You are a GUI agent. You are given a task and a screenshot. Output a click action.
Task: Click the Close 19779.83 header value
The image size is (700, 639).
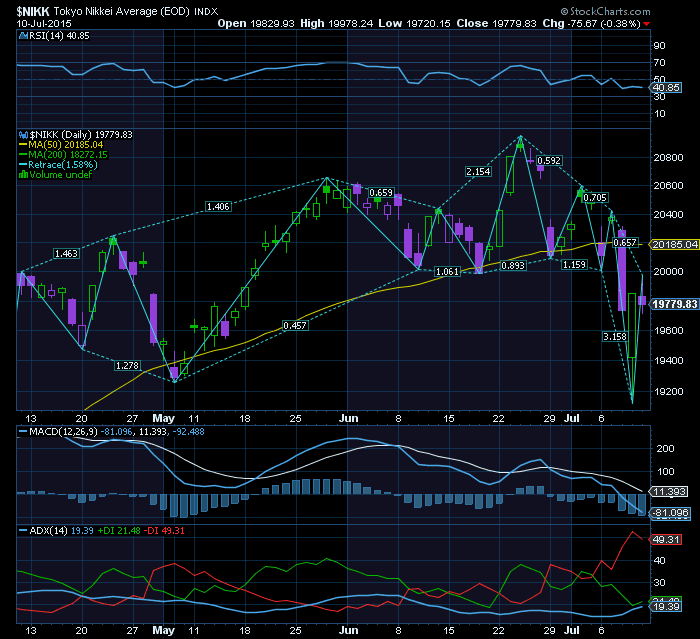(x=496, y=24)
